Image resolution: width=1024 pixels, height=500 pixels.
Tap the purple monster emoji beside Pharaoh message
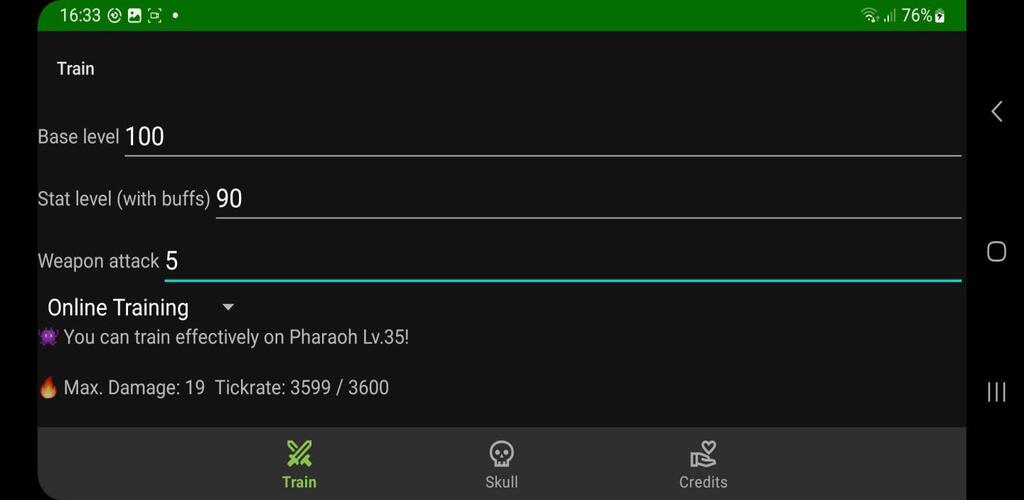[48, 337]
